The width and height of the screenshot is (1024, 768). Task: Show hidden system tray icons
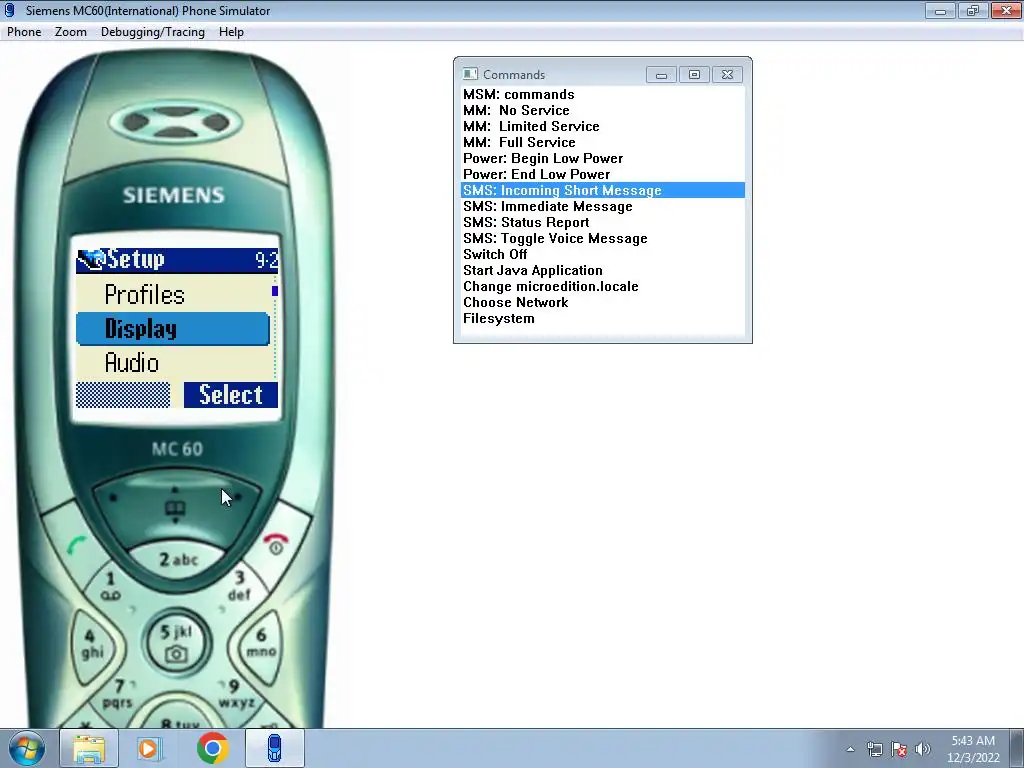coord(850,750)
